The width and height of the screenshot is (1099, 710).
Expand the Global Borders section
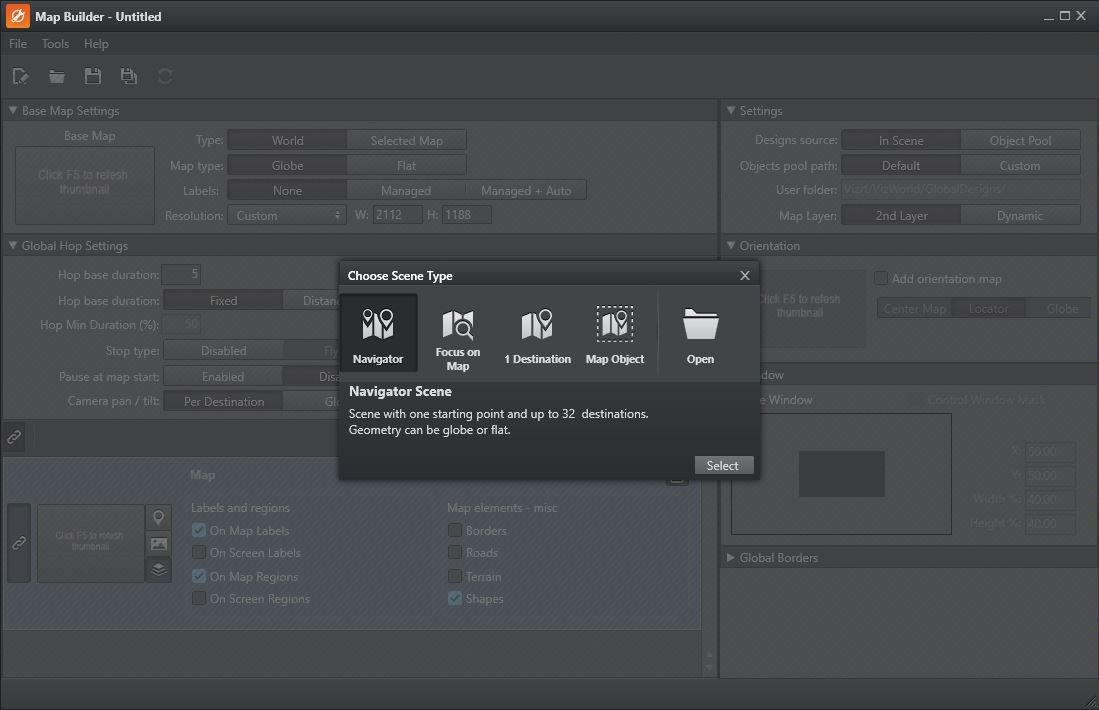pyautogui.click(x=731, y=558)
